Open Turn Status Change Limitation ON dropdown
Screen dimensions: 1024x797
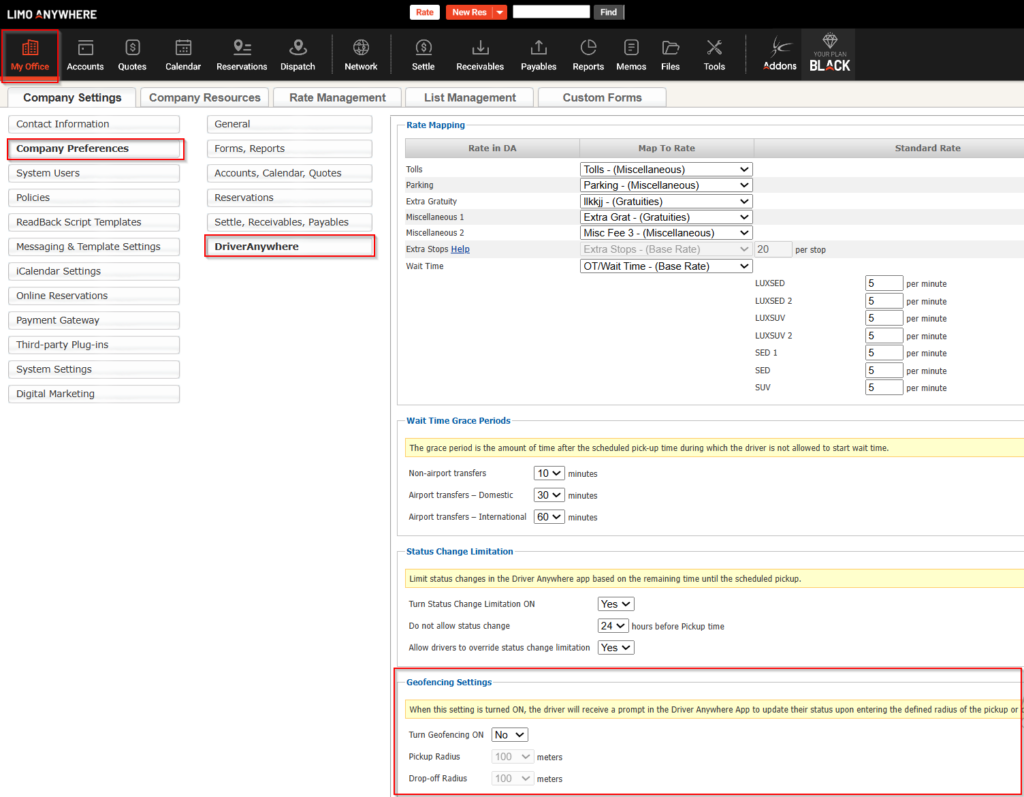(615, 604)
